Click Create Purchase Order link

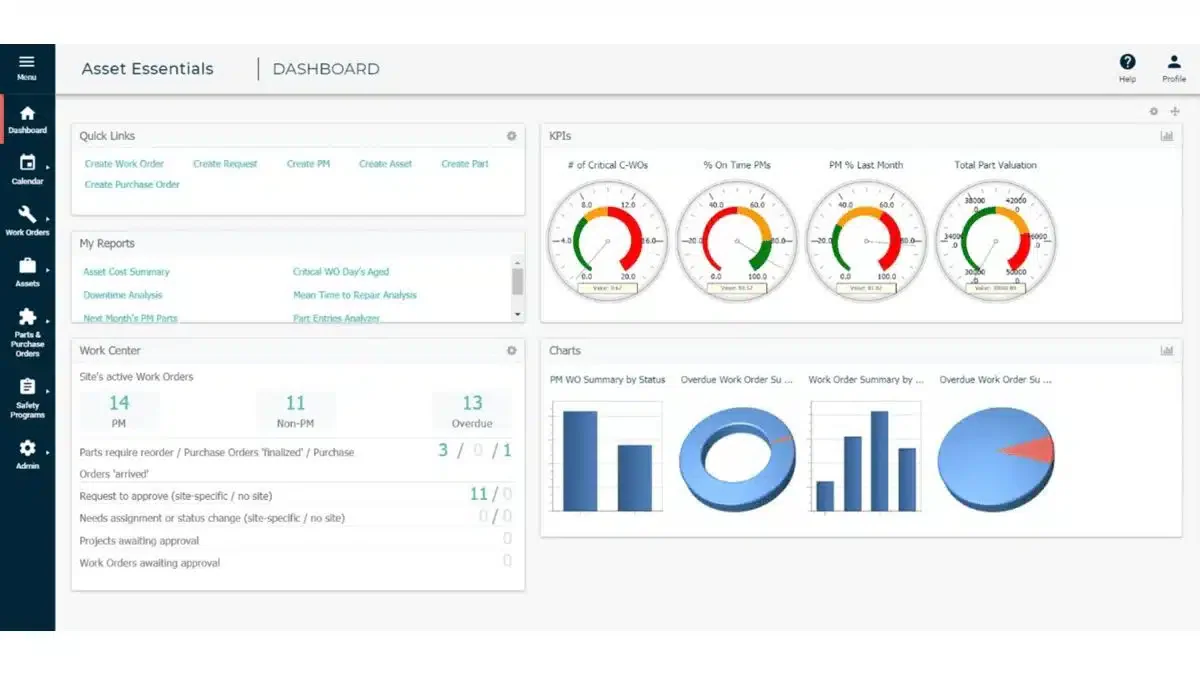click(132, 185)
